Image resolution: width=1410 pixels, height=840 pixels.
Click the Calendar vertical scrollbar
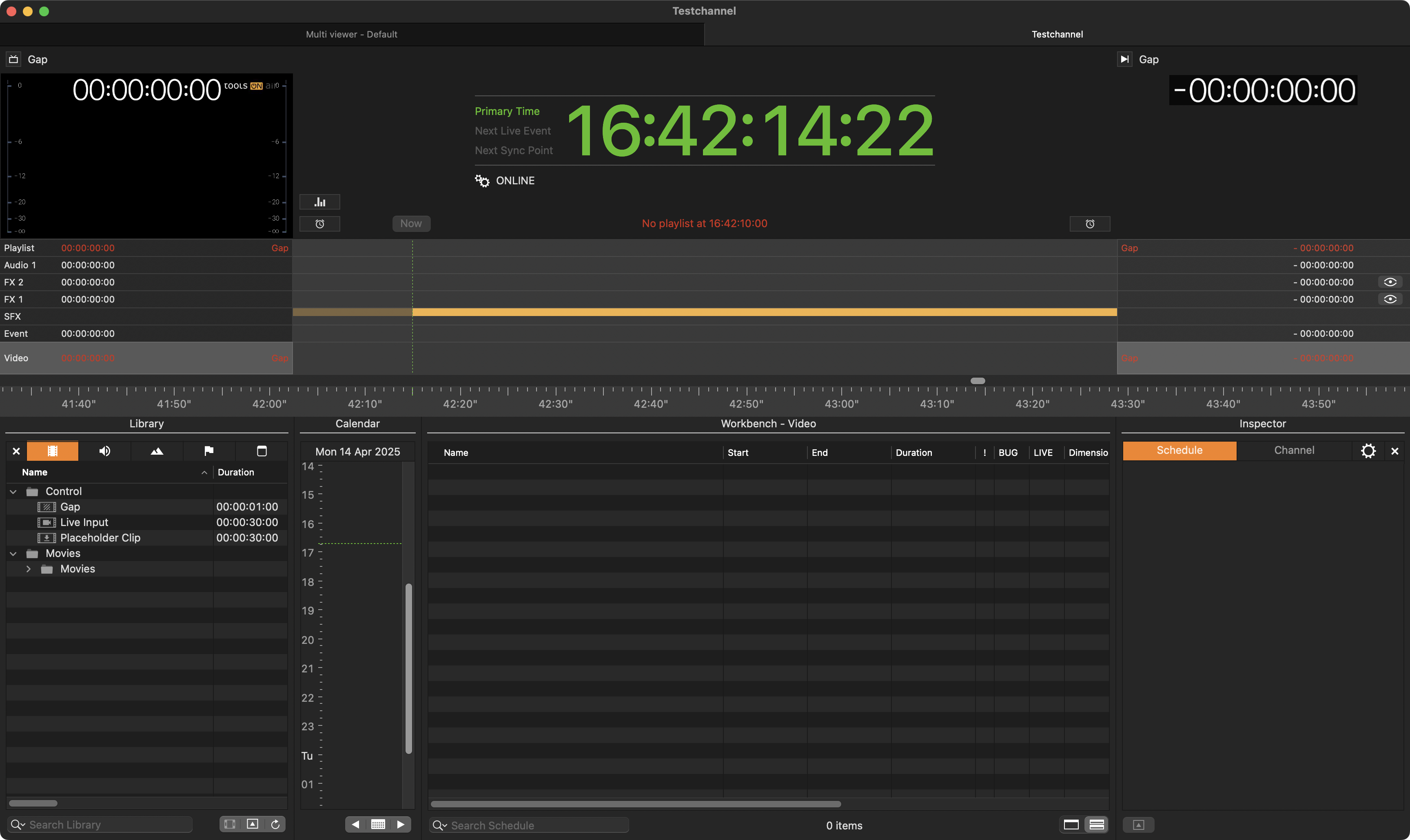coord(408,668)
